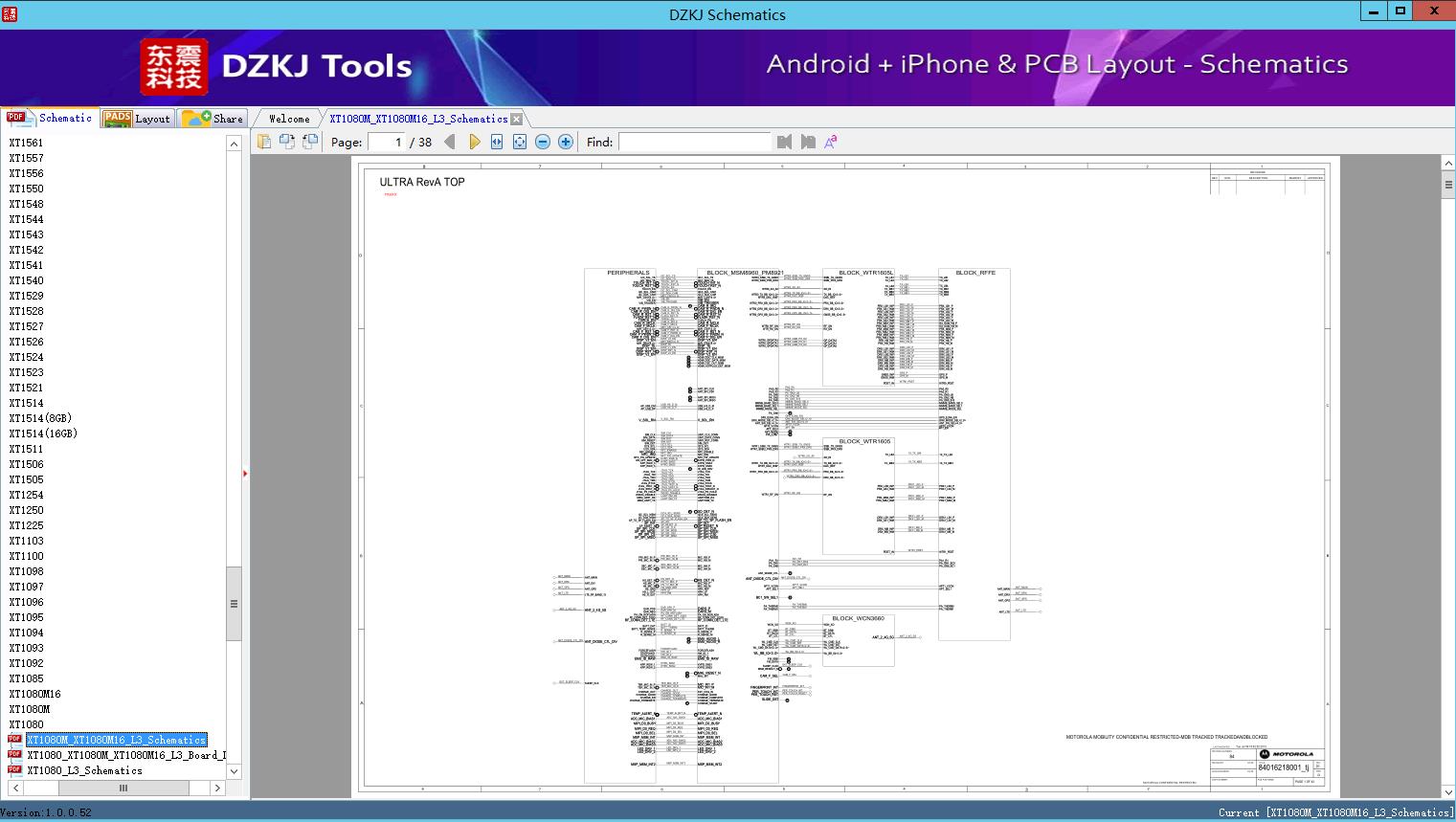The image size is (1456, 822).
Task: Go to previous page with gray arrow
Action: point(449,142)
